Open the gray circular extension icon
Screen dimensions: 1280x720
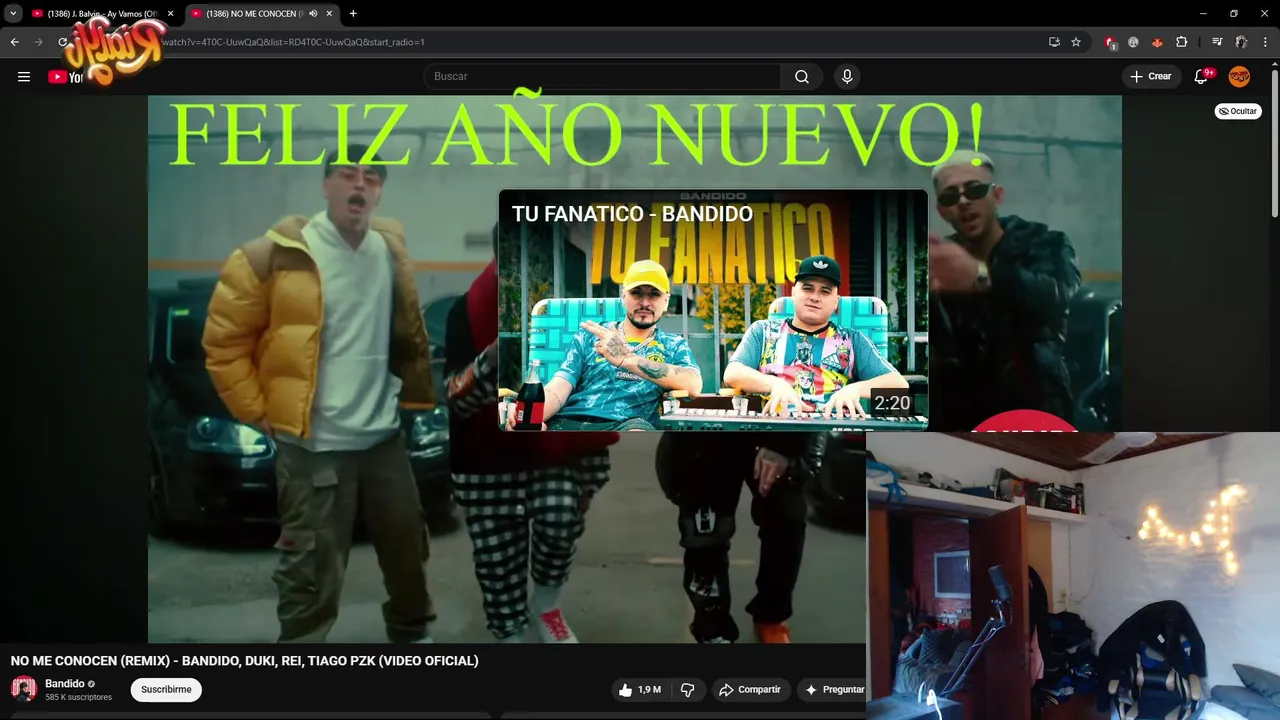tap(1133, 42)
